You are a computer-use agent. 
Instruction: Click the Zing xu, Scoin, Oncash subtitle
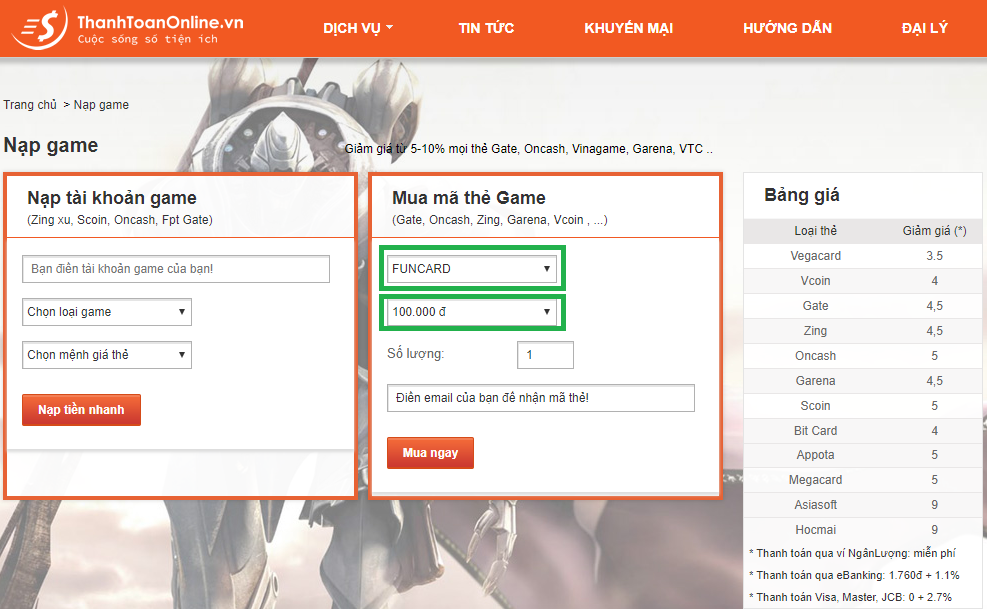click(120, 220)
